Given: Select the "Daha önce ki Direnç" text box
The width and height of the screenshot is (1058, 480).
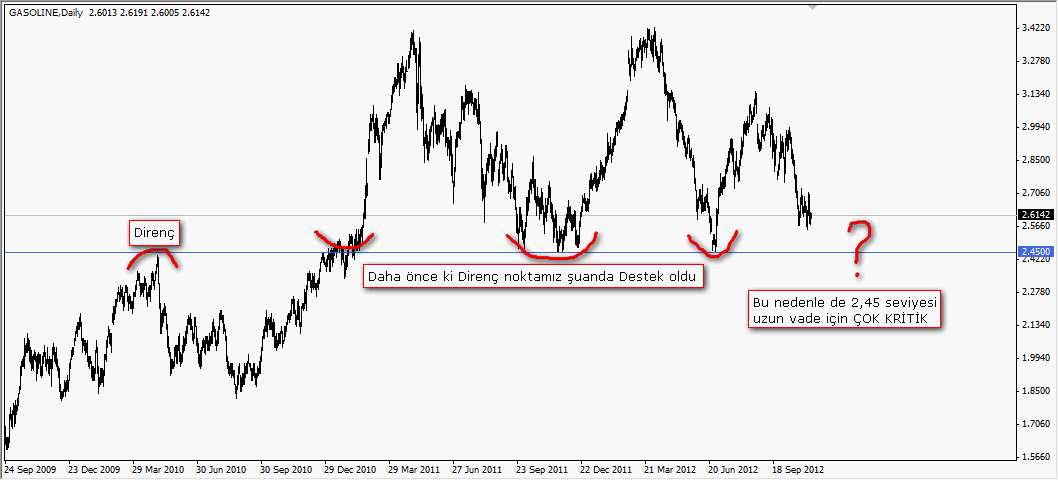Looking at the screenshot, I should [531, 275].
